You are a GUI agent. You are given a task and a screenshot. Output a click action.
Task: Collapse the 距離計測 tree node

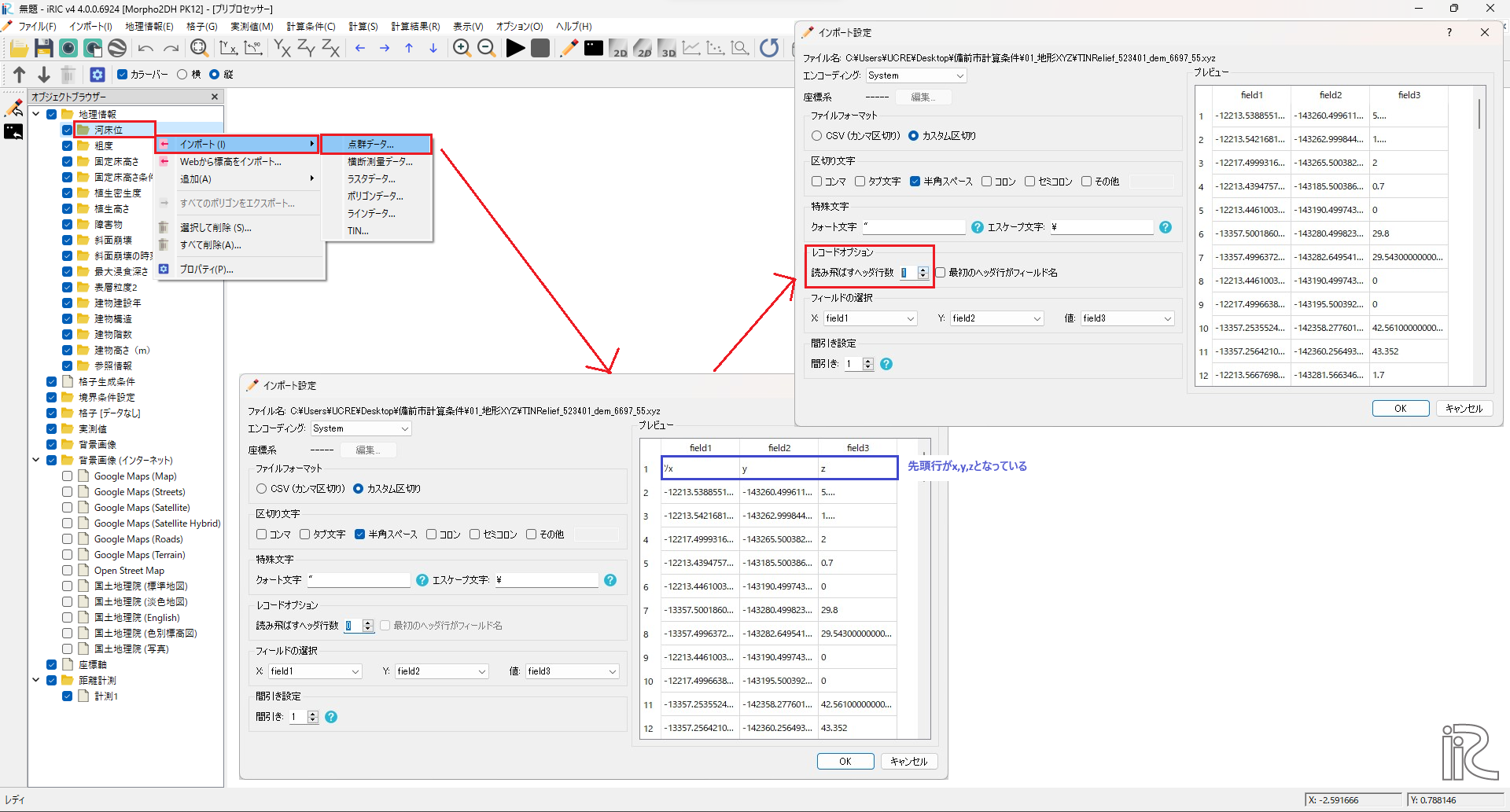point(36,680)
